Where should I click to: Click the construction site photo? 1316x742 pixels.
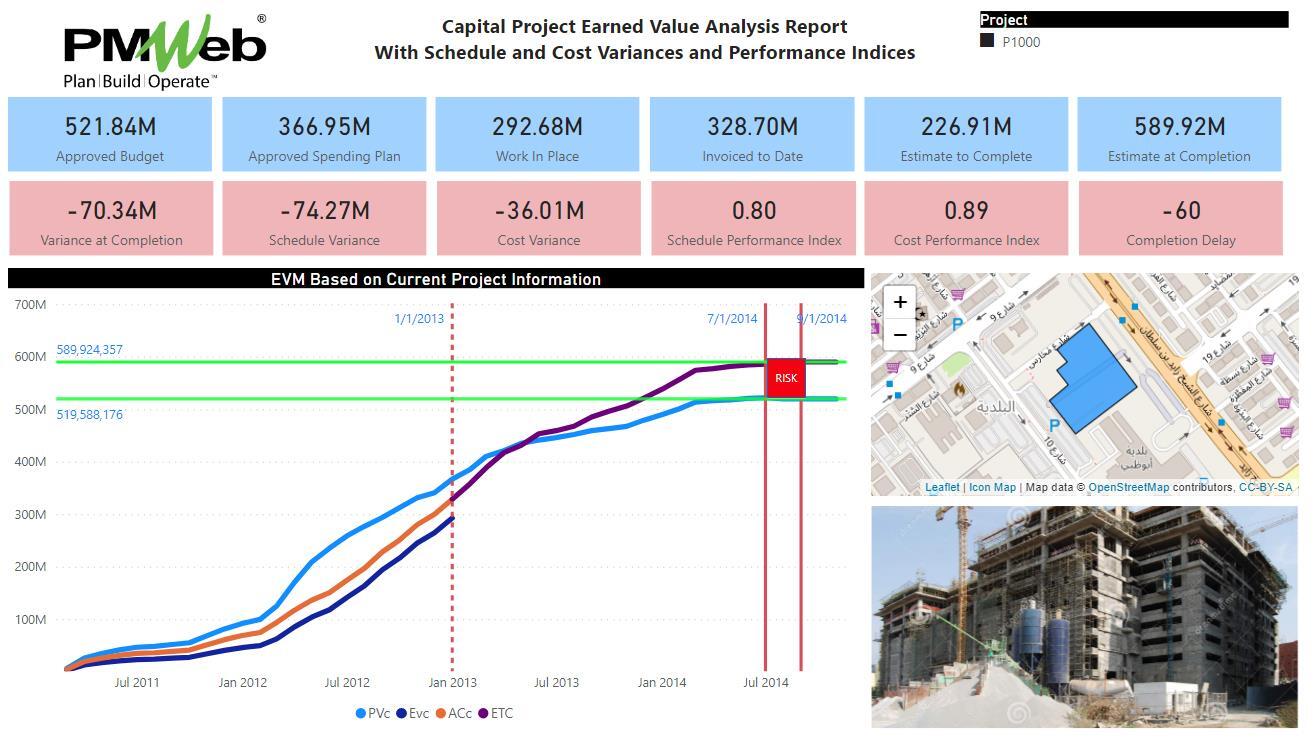1084,616
